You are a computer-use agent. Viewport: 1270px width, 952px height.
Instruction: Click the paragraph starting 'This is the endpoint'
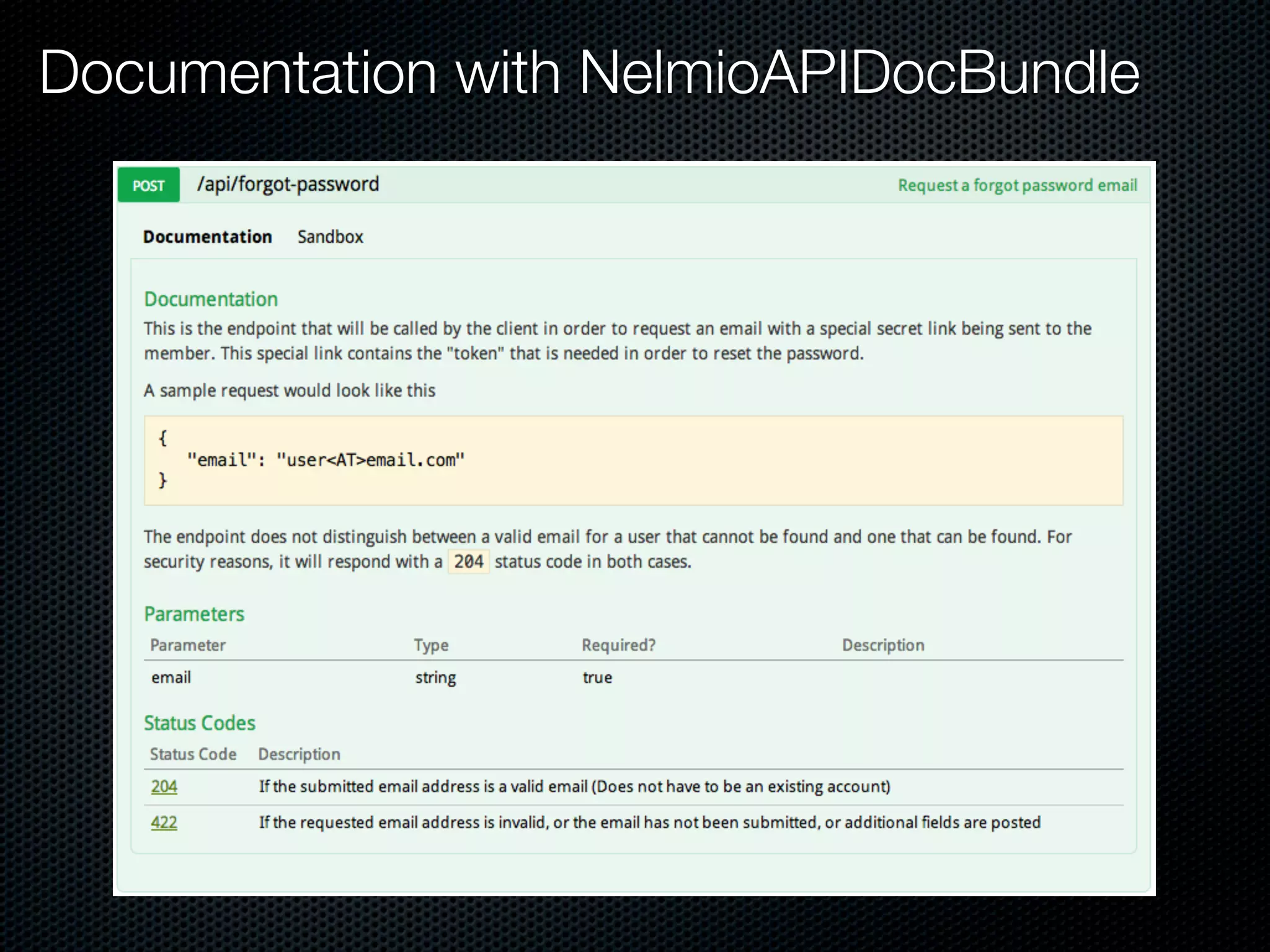[x=618, y=341]
